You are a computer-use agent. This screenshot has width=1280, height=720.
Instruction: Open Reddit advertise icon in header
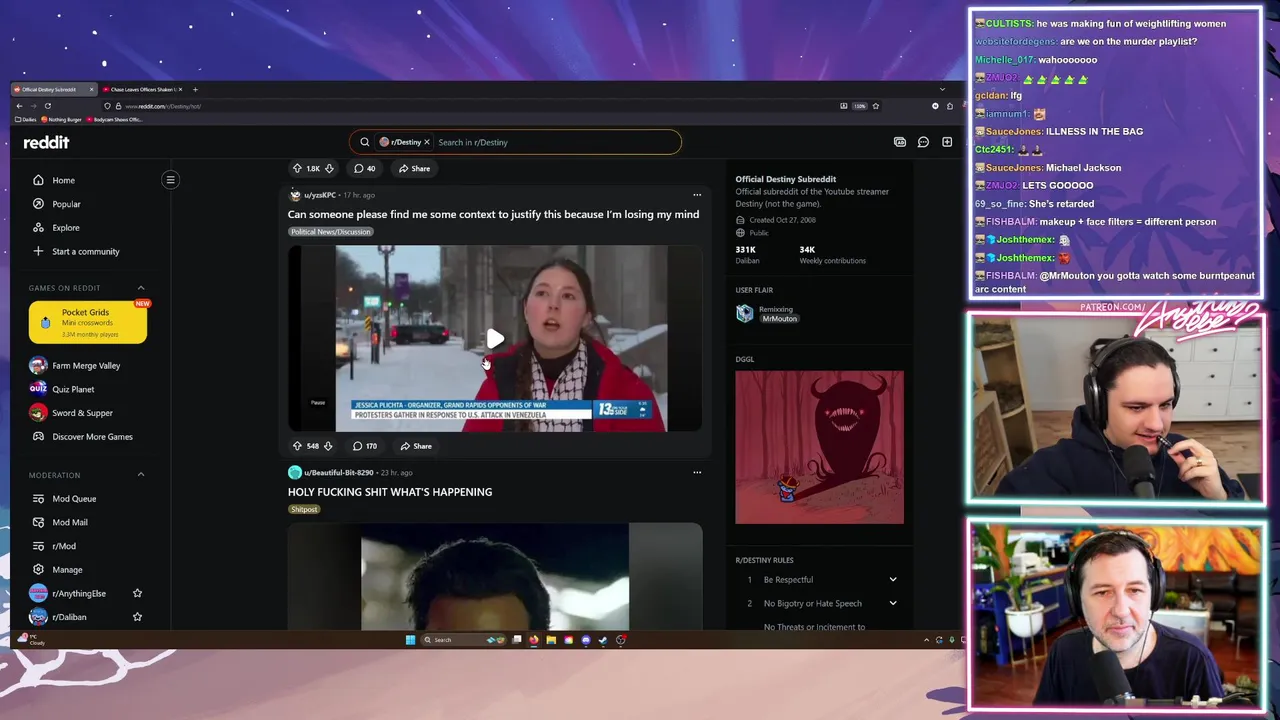click(899, 142)
